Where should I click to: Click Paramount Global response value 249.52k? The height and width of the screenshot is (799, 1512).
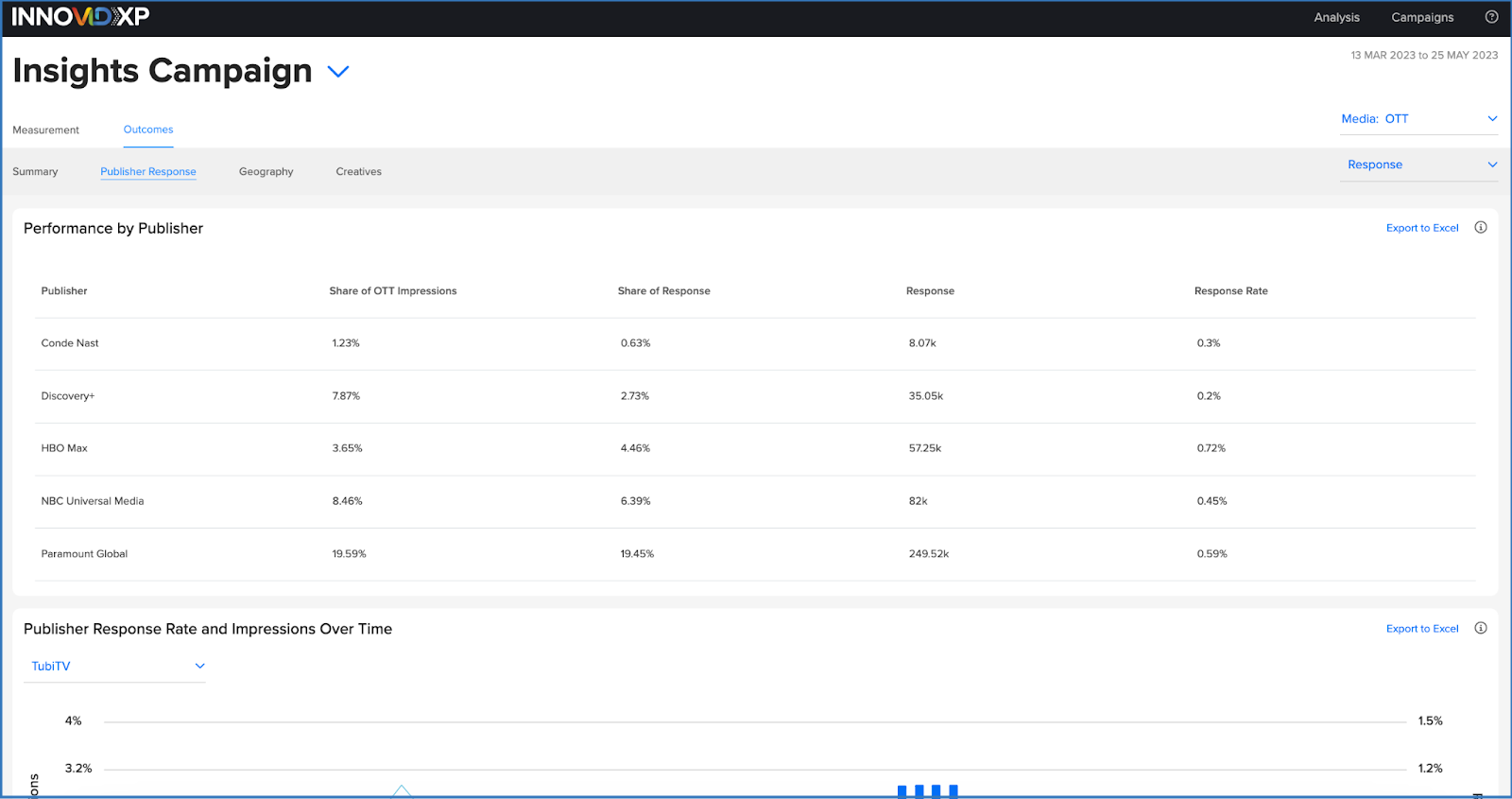tap(929, 554)
